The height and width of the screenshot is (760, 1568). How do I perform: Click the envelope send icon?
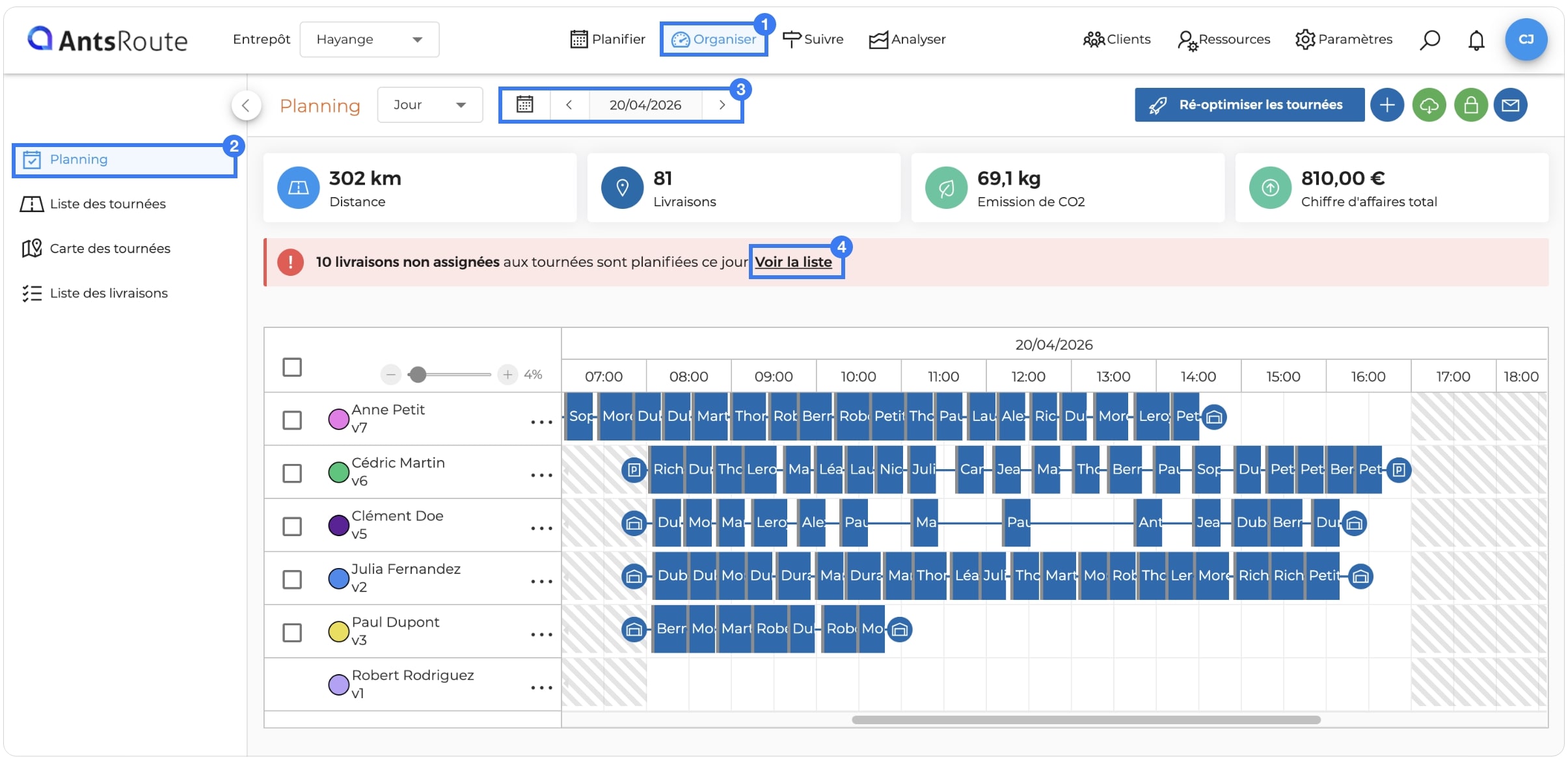click(1510, 105)
